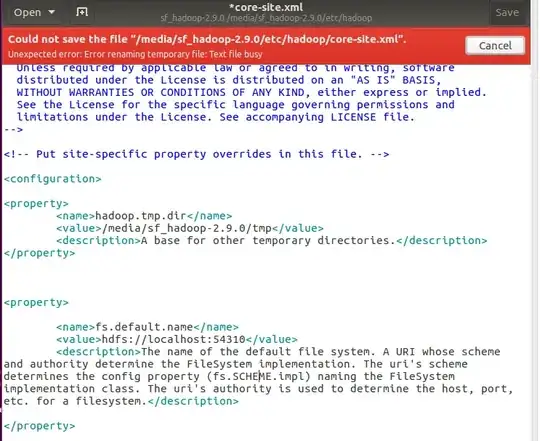
Task: Click the /media/sf_hadoop-2.9.0/tmp value line
Action: (190, 229)
